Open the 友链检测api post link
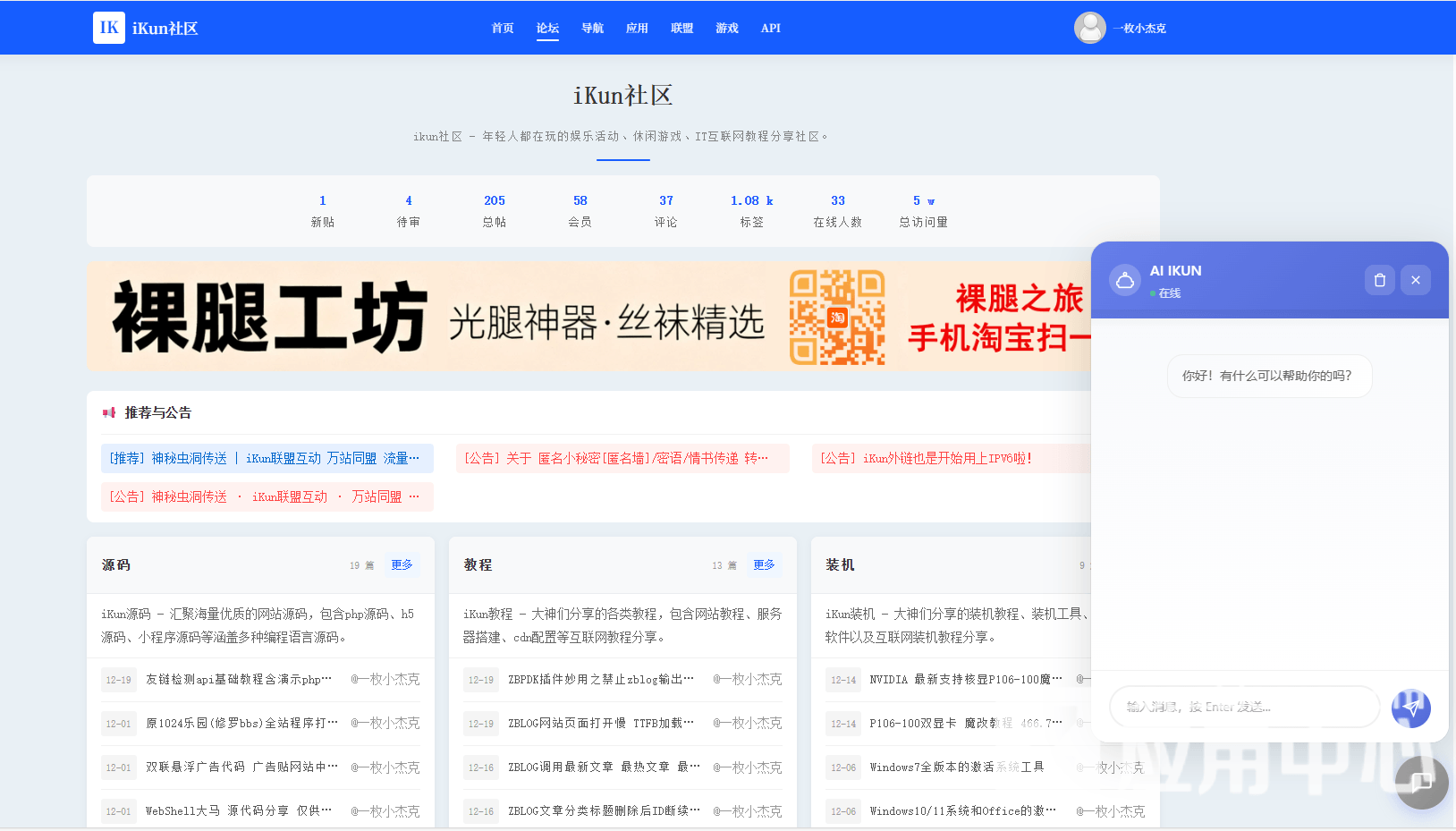Viewport: 1456px width, 831px height. click(239, 680)
